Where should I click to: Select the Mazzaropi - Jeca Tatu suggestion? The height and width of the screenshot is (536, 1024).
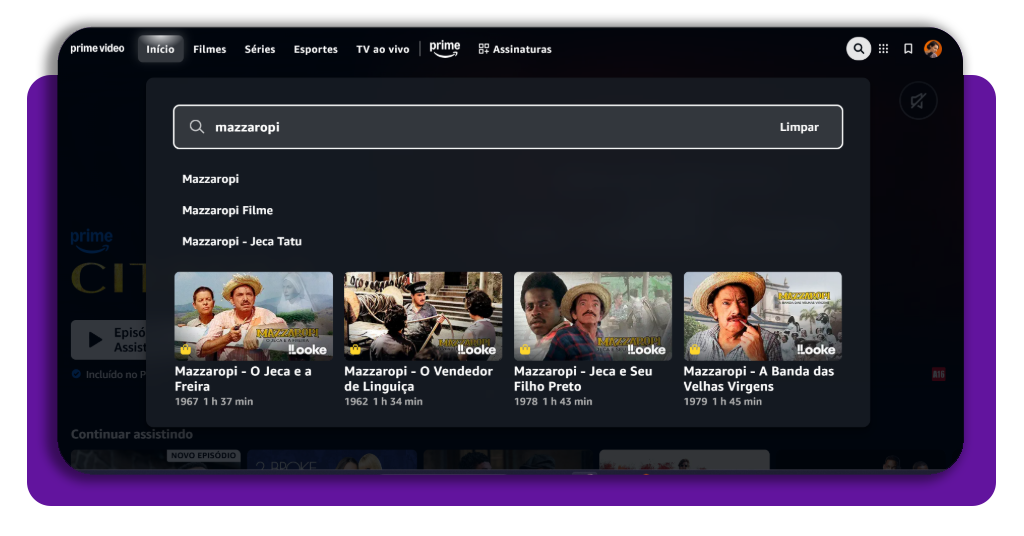(242, 242)
